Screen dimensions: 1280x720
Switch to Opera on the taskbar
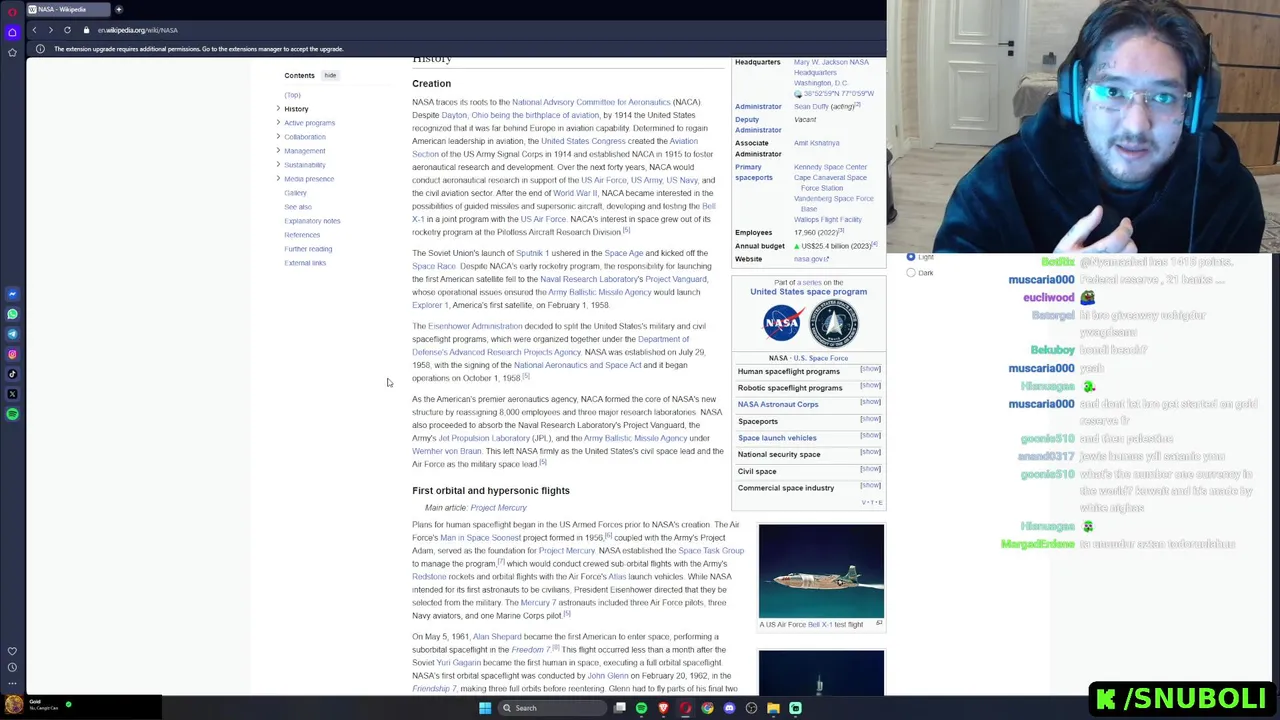pyautogui.click(x=685, y=708)
